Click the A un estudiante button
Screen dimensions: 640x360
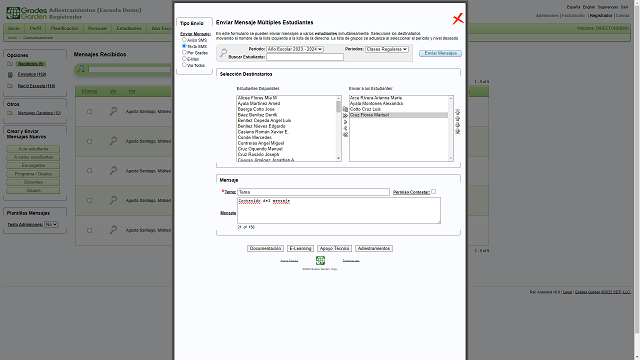(x=33, y=149)
